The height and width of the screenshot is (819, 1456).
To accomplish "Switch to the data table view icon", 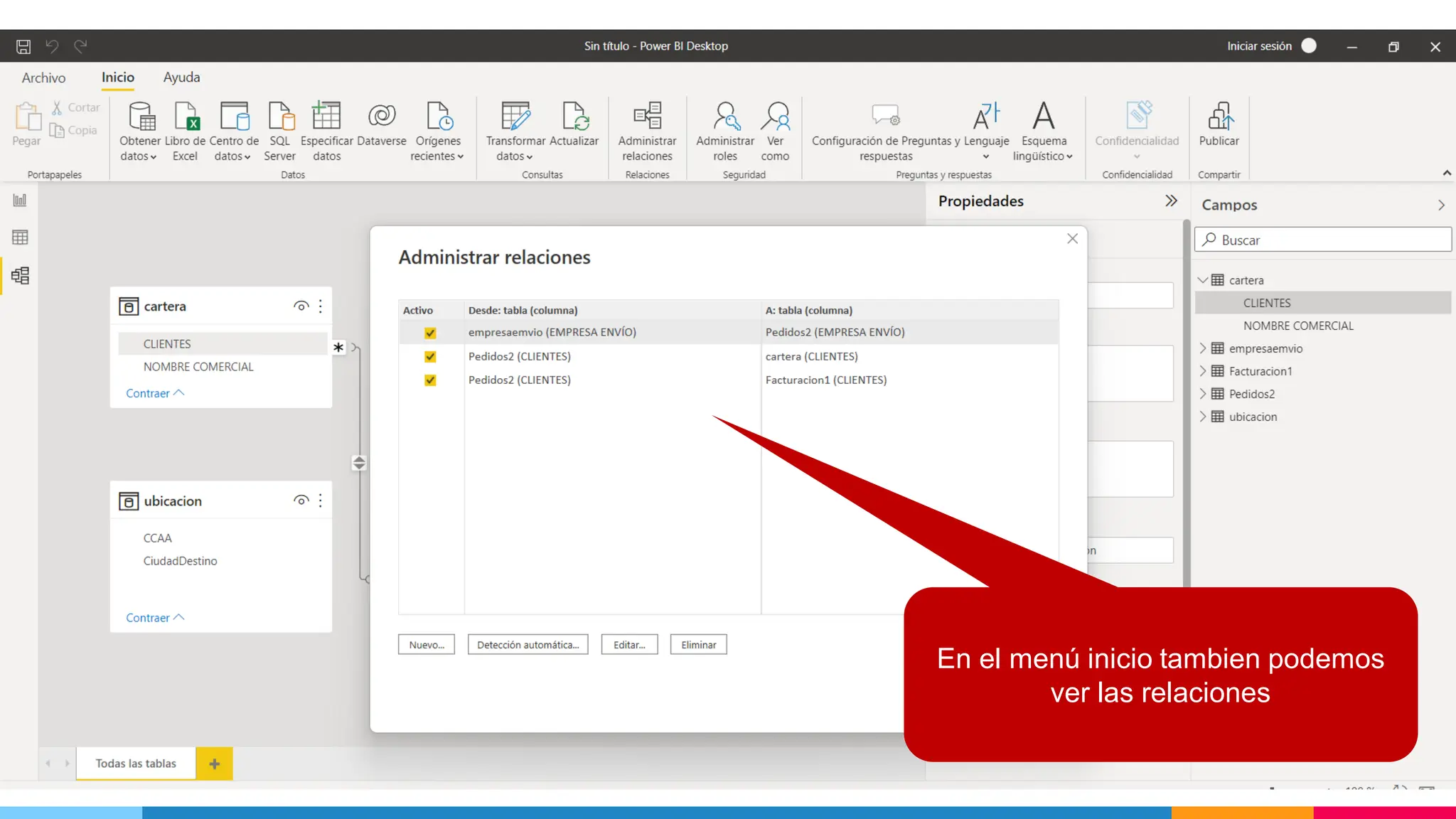I will tap(20, 237).
